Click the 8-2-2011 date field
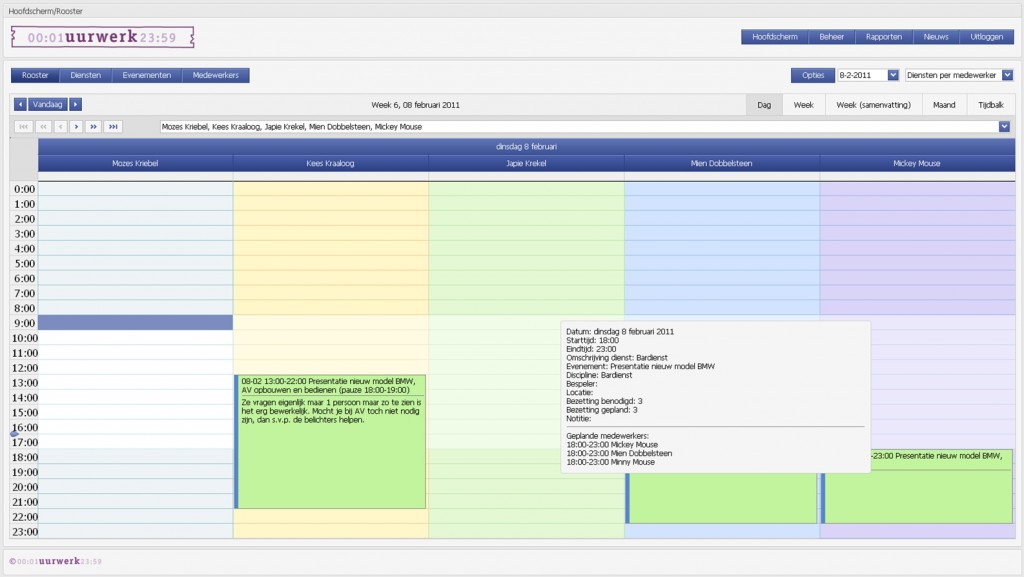The image size is (1024, 577). (x=862, y=75)
